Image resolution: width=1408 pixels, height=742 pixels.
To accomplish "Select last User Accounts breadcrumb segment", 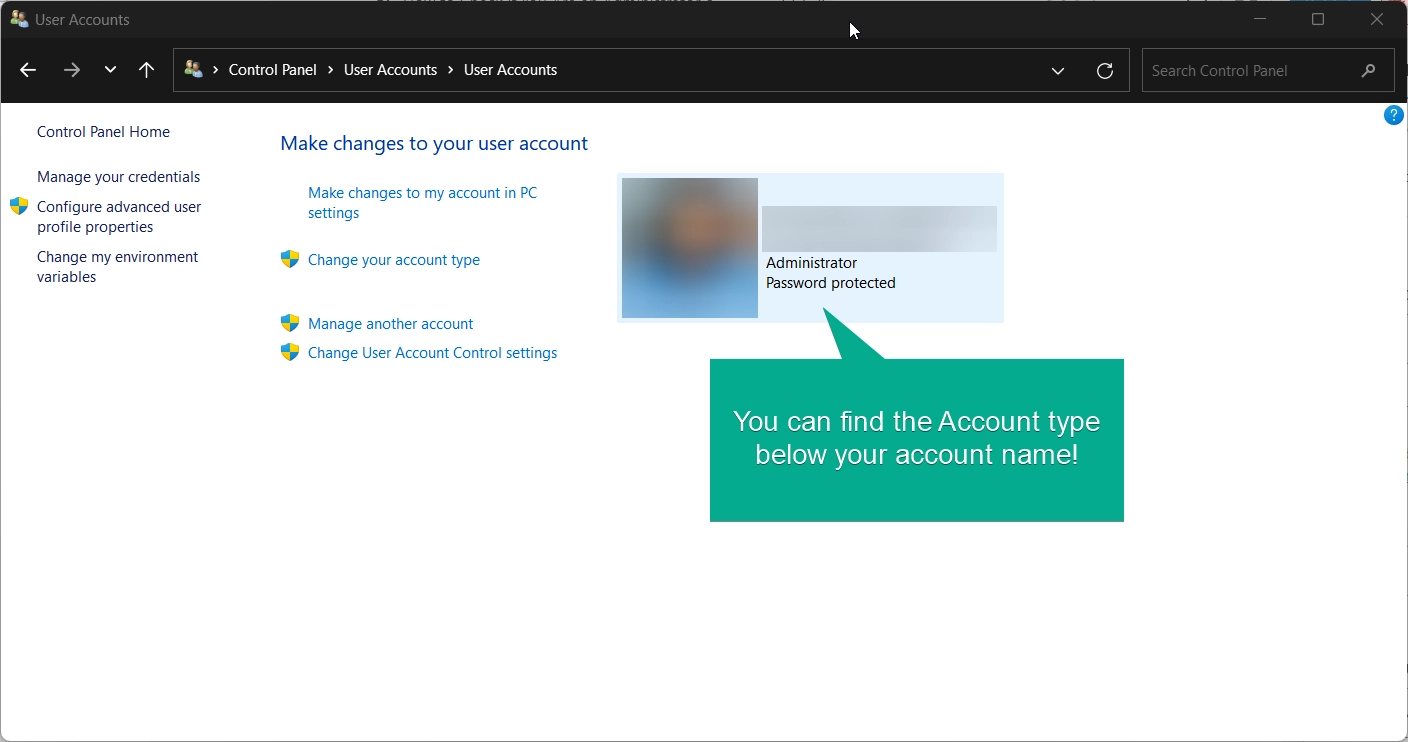I will coord(510,70).
